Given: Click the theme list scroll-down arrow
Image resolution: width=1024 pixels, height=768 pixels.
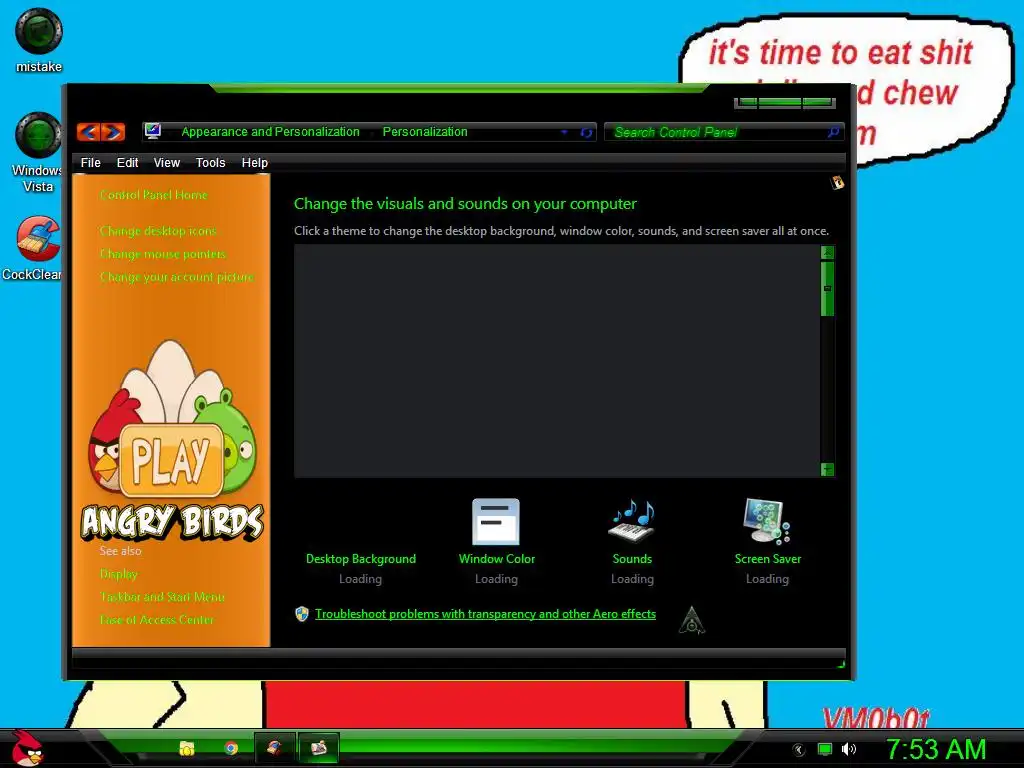Looking at the screenshot, I should pos(827,470).
